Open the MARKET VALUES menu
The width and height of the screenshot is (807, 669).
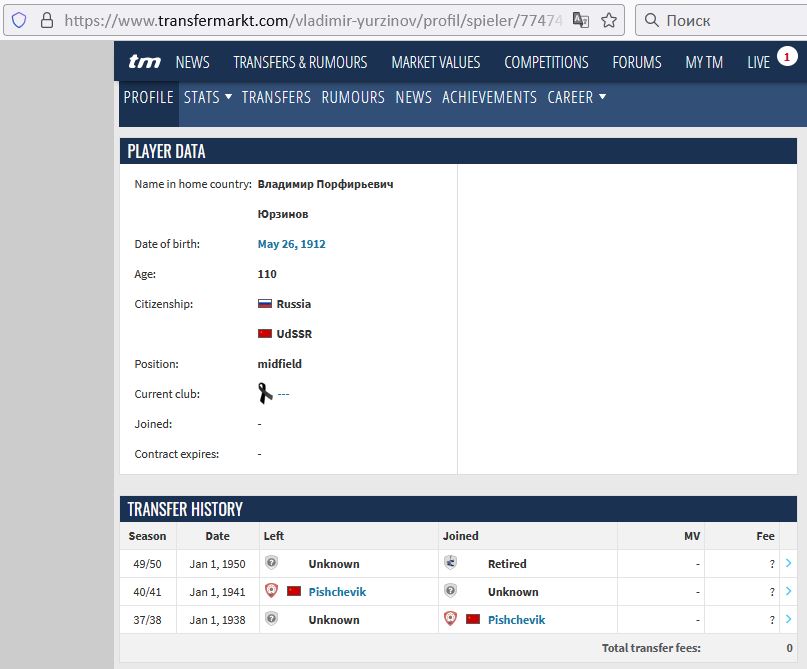pyautogui.click(x=435, y=62)
